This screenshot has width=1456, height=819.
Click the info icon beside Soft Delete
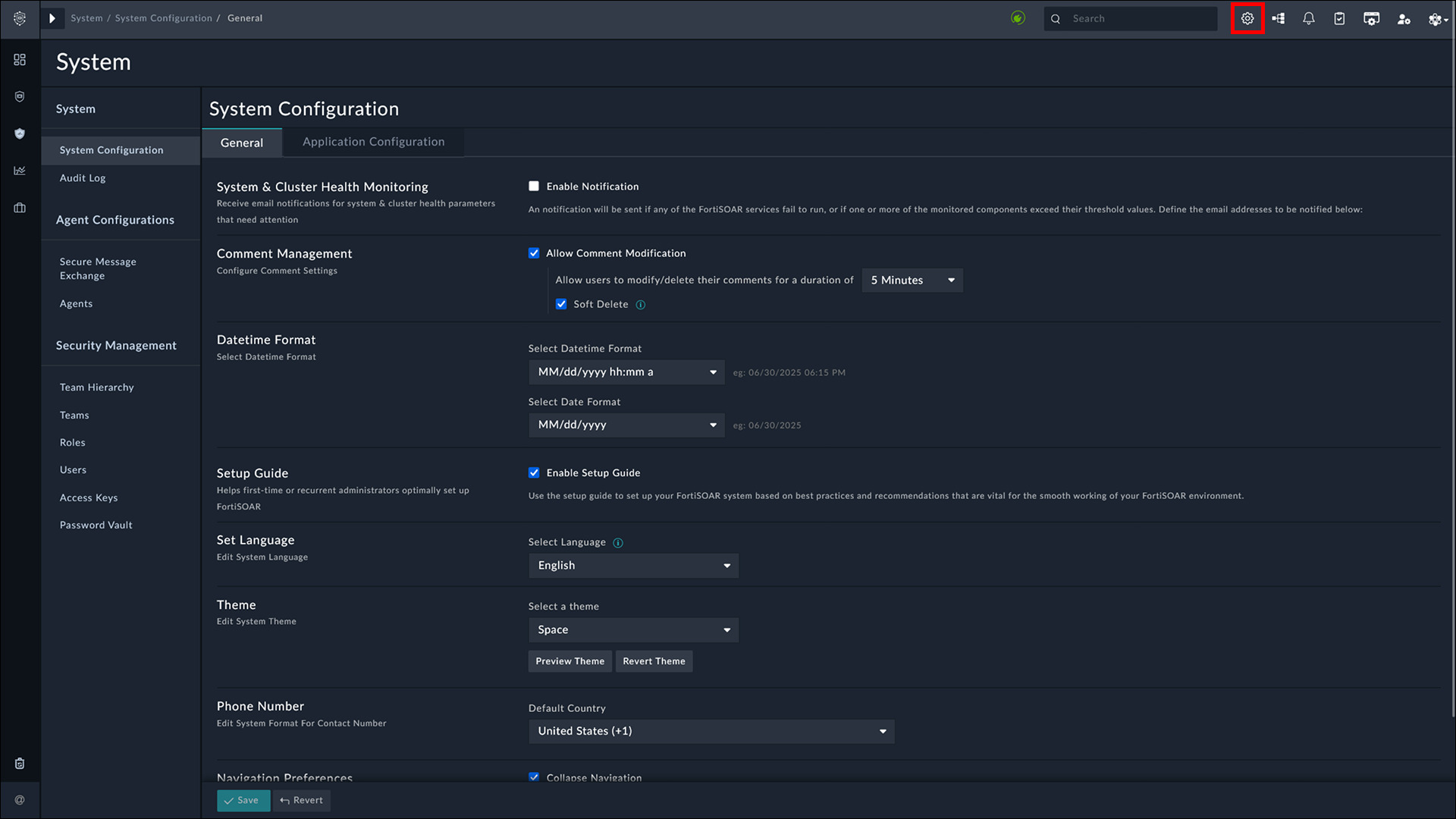pos(641,305)
